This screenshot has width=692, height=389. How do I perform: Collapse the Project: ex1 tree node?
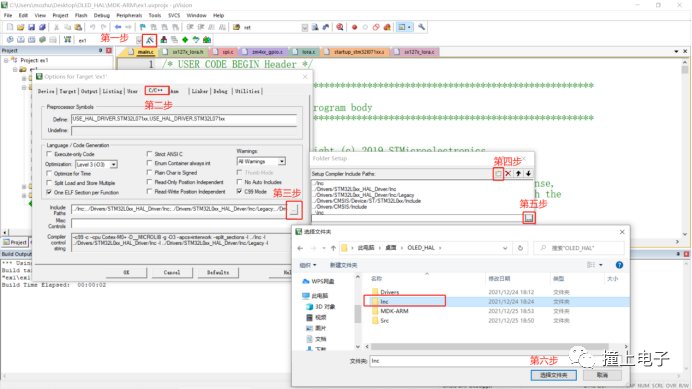tap(6, 60)
